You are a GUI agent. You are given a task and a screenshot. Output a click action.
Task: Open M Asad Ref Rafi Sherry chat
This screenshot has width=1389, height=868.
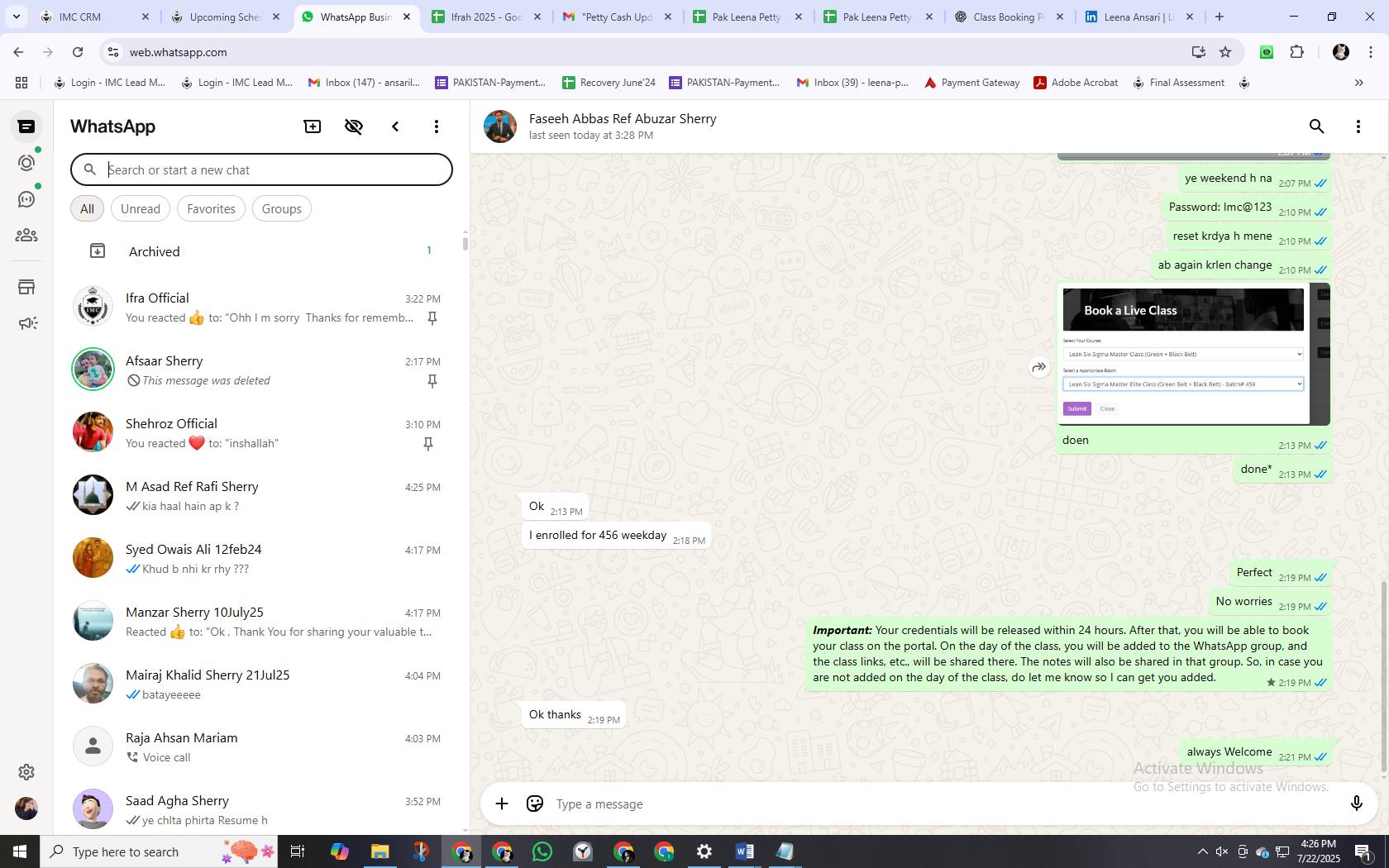(x=261, y=496)
